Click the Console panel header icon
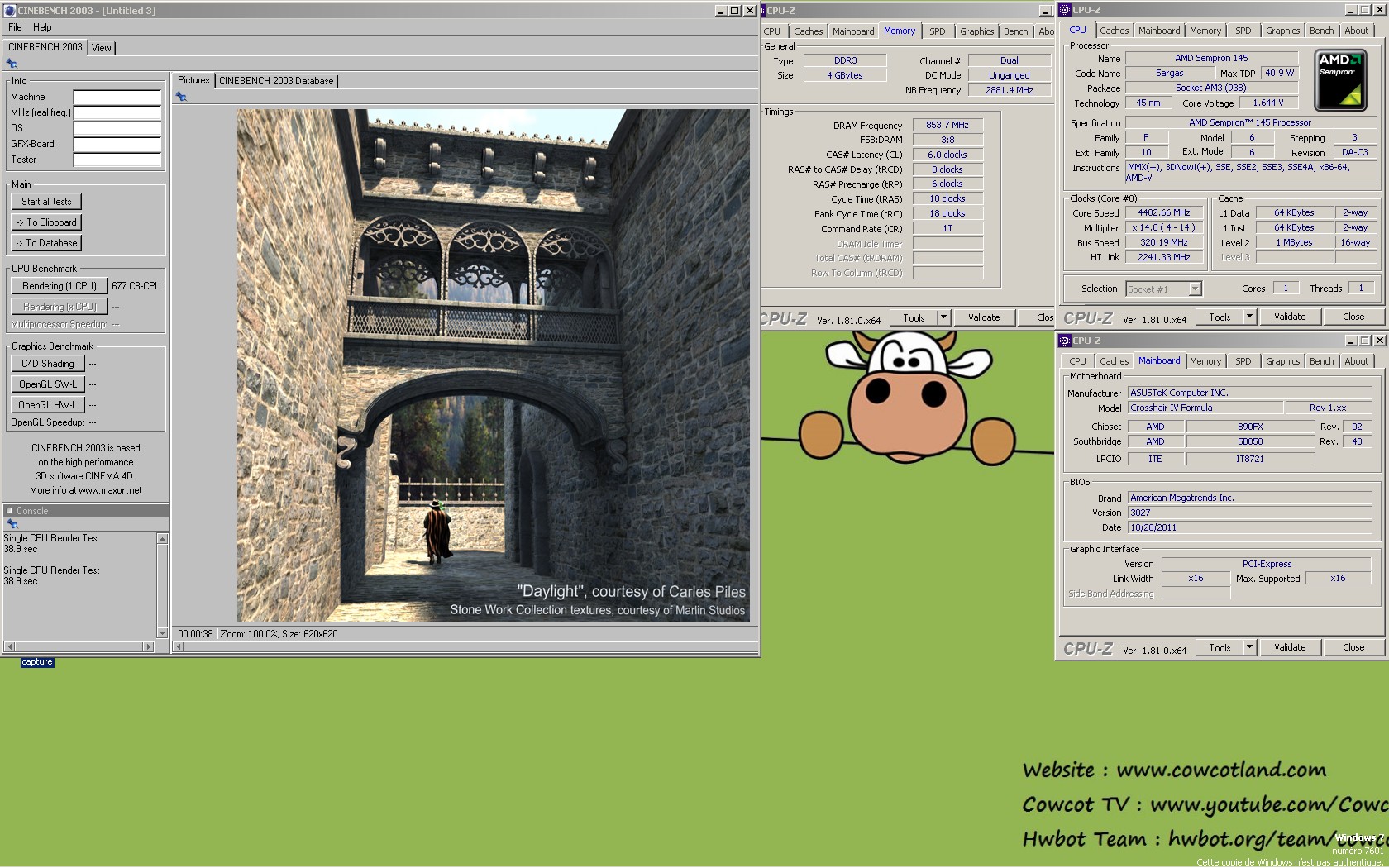Viewport: 1389px width, 868px height. pyautogui.click(x=9, y=511)
